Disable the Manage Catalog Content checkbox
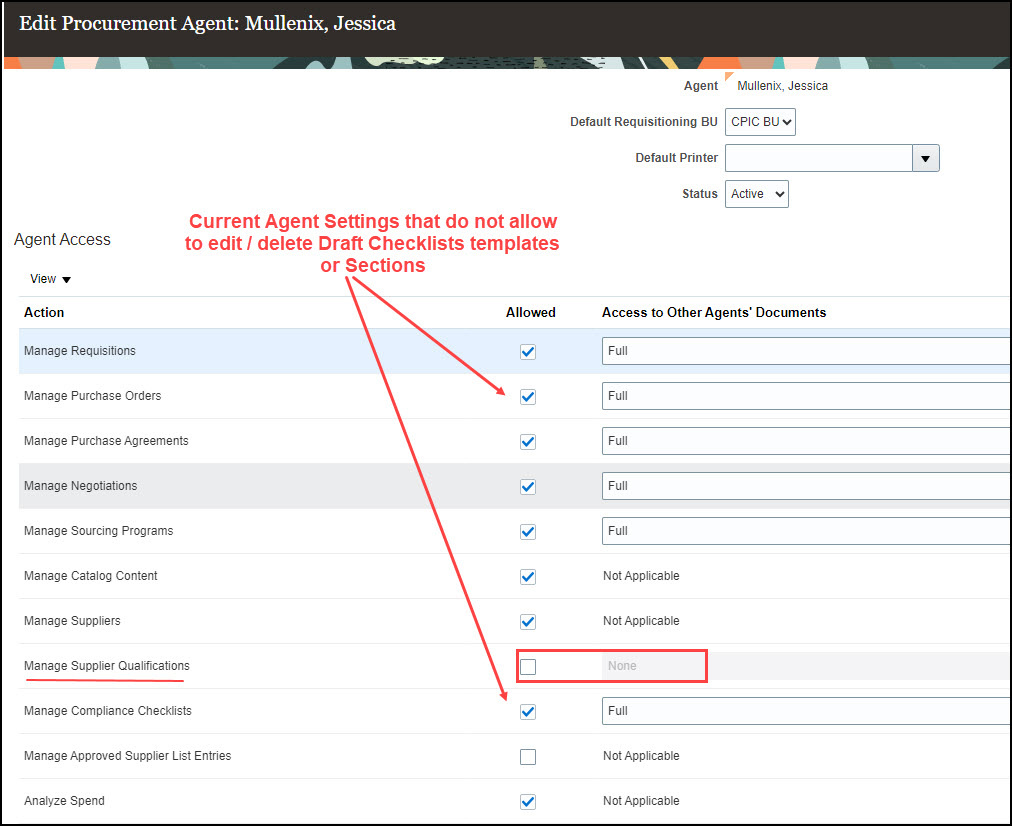The height and width of the screenshot is (826, 1012). click(527, 576)
